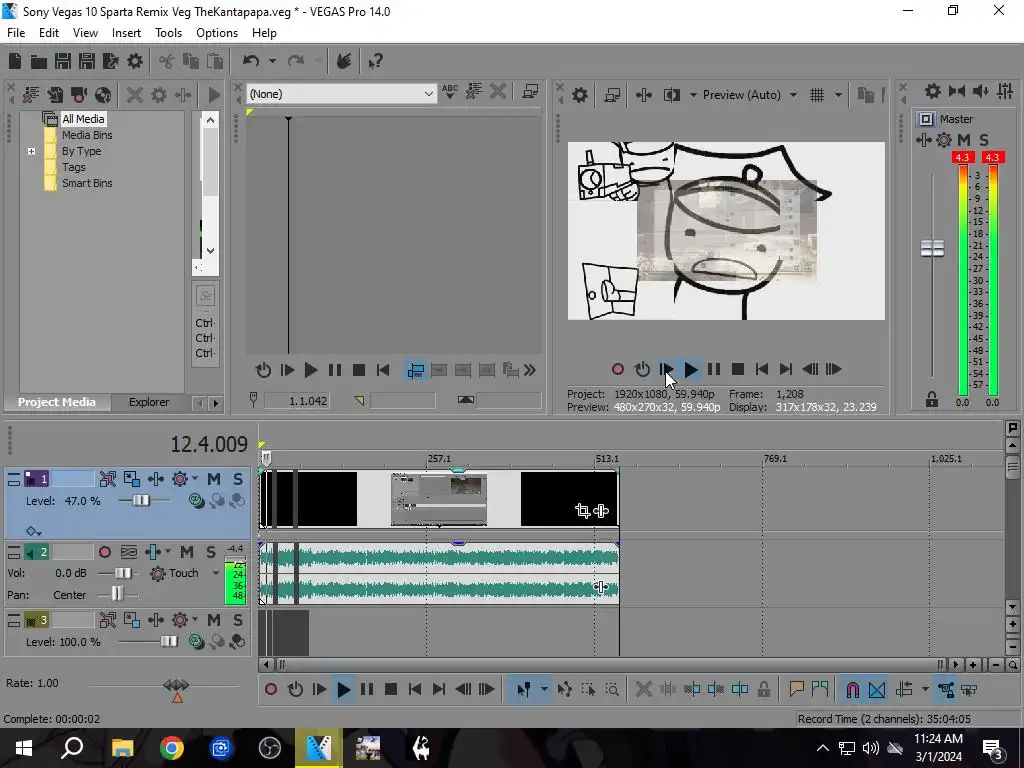Play clip in the Trimmer window

click(x=311, y=371)
